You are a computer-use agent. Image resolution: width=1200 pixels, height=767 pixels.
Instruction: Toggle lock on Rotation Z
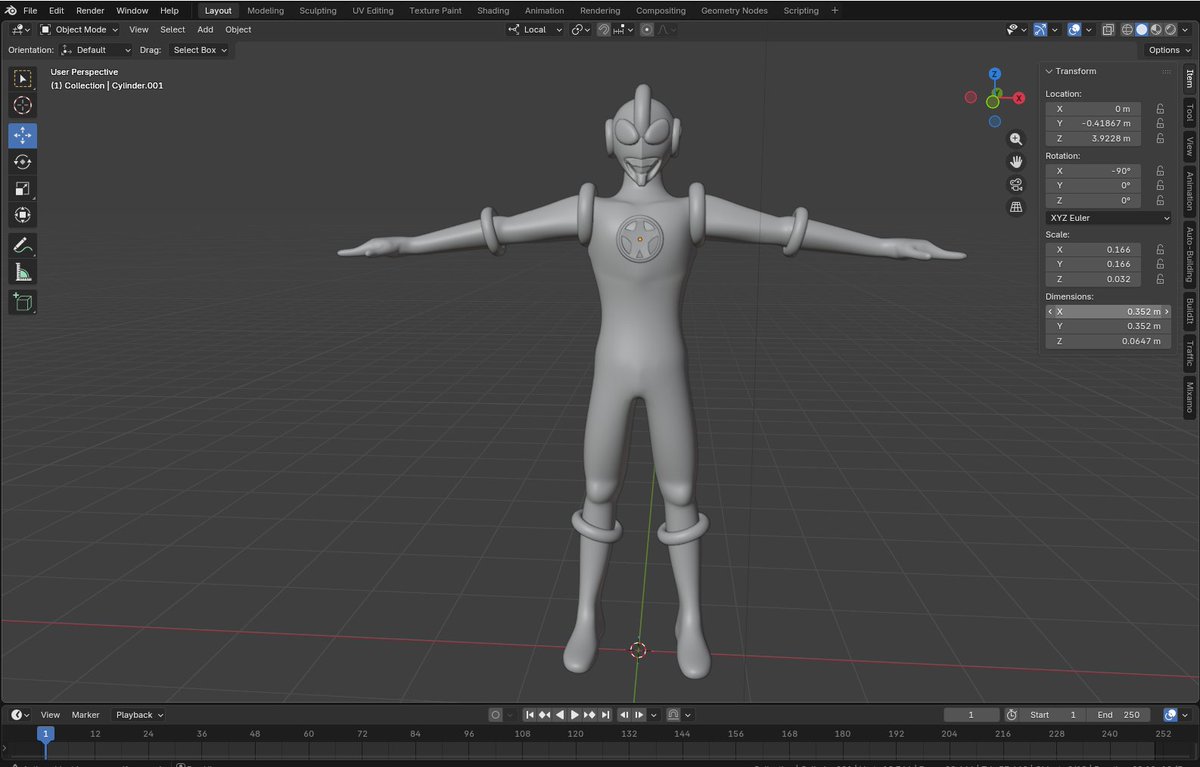[x=1160, y=201]
